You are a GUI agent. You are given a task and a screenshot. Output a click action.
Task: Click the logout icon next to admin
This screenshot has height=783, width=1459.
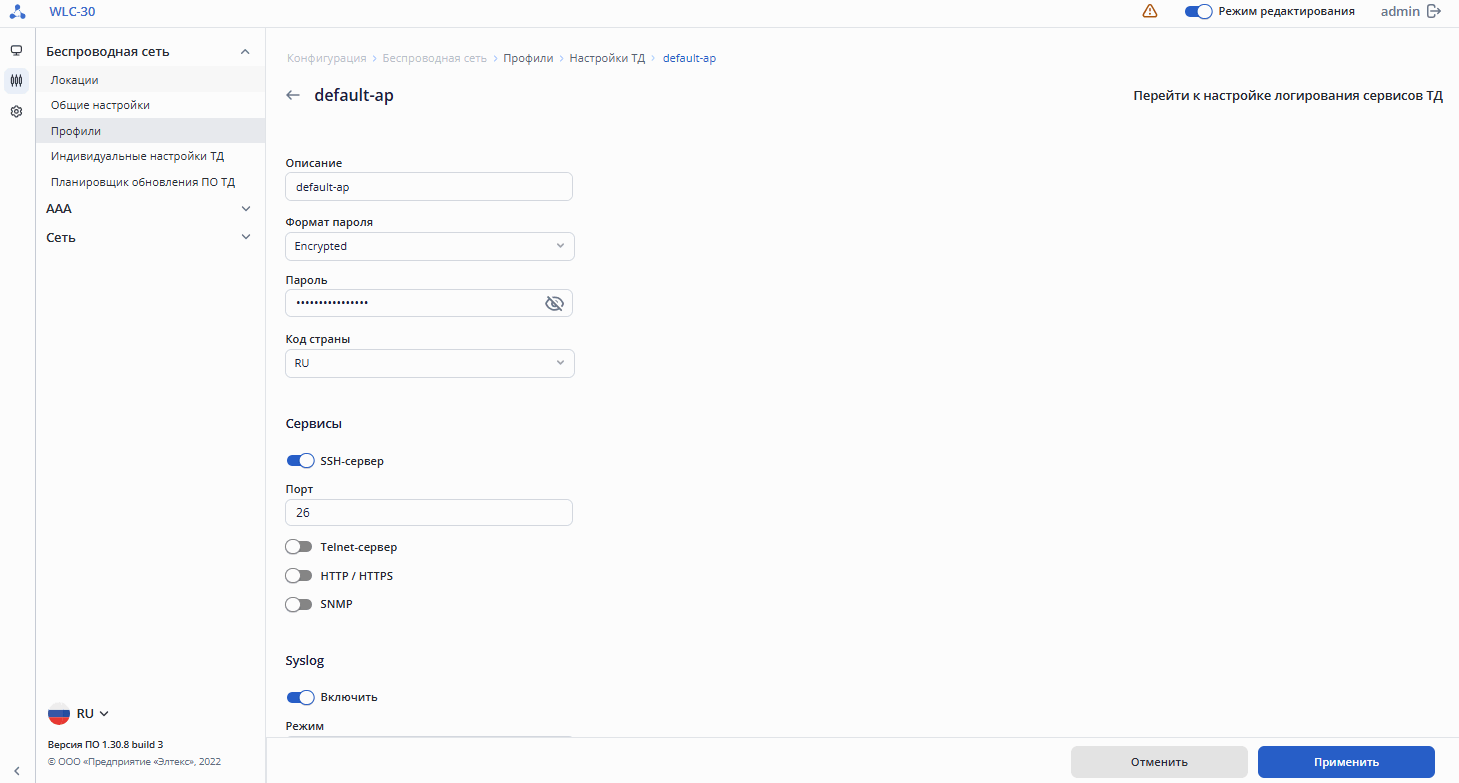tap(1434, 12)
